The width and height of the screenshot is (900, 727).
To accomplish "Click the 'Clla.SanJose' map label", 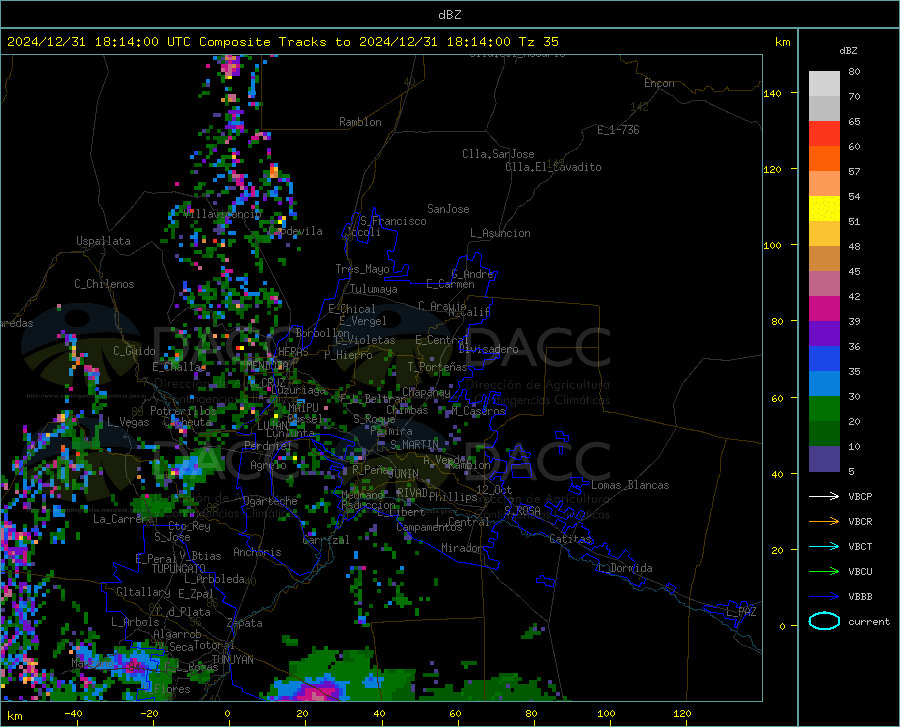I will pos(498,154).
